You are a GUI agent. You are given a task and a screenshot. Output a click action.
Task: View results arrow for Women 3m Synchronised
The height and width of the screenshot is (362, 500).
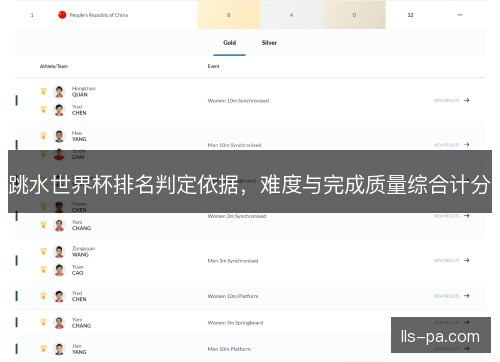point(466,216)
